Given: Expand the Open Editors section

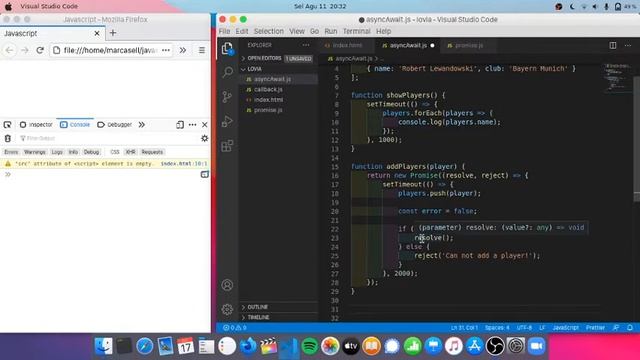Looking at the screenshot, I should click(277, 58).
